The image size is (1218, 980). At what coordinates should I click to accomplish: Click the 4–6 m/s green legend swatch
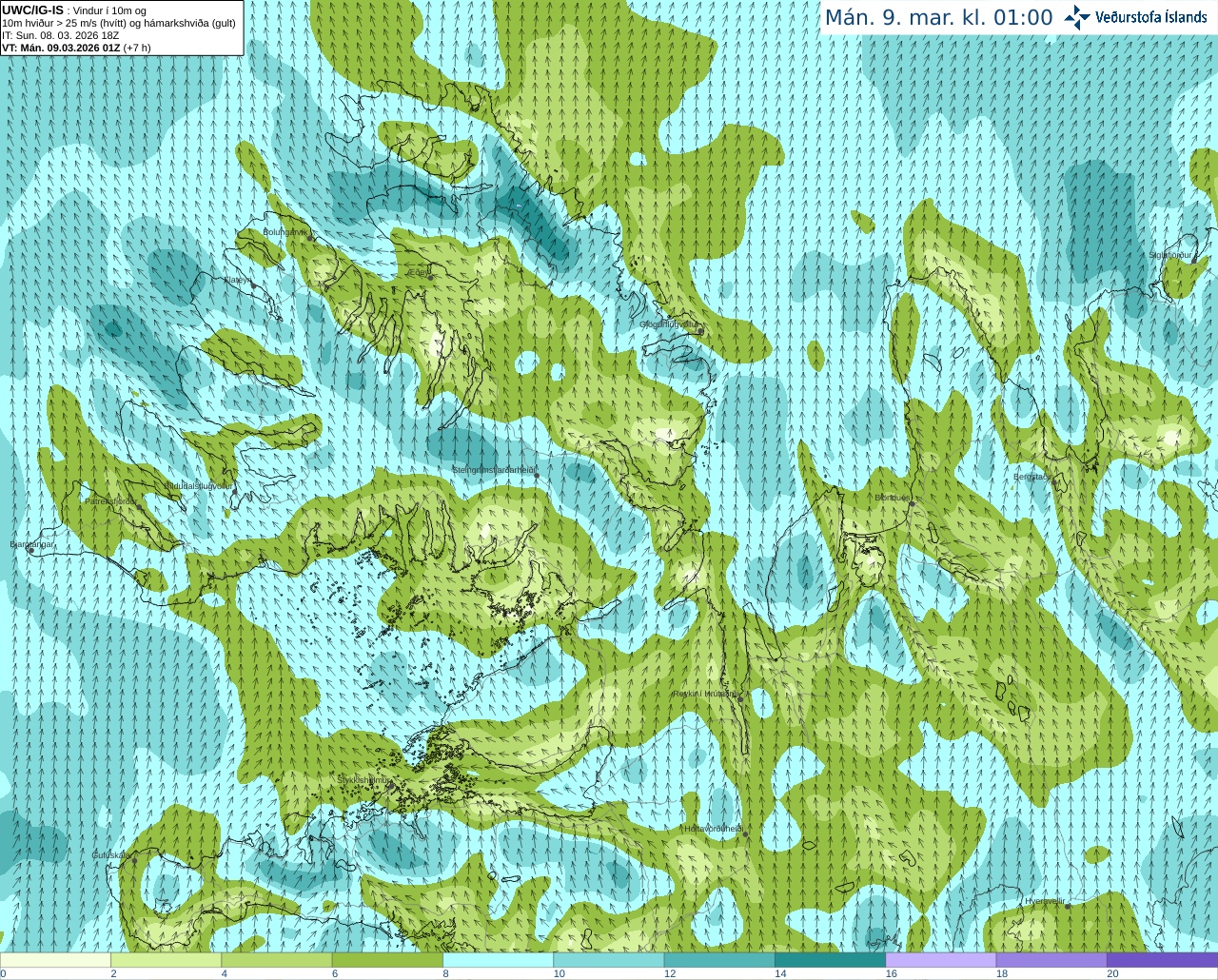(x=276, y=960)
